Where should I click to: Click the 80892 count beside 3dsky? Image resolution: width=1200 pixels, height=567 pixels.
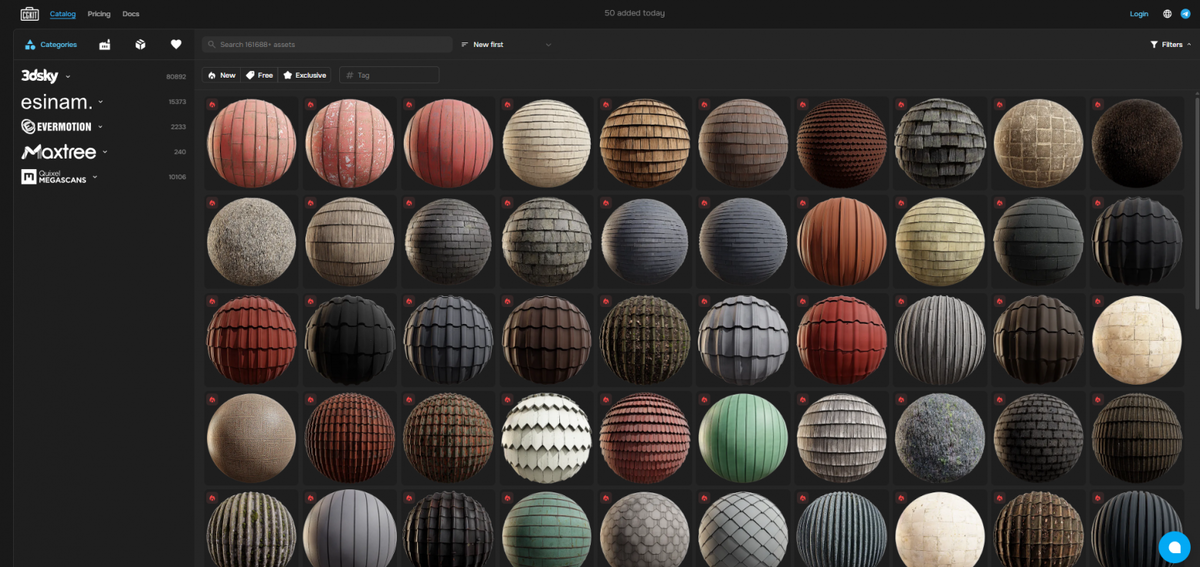[176, 77]
